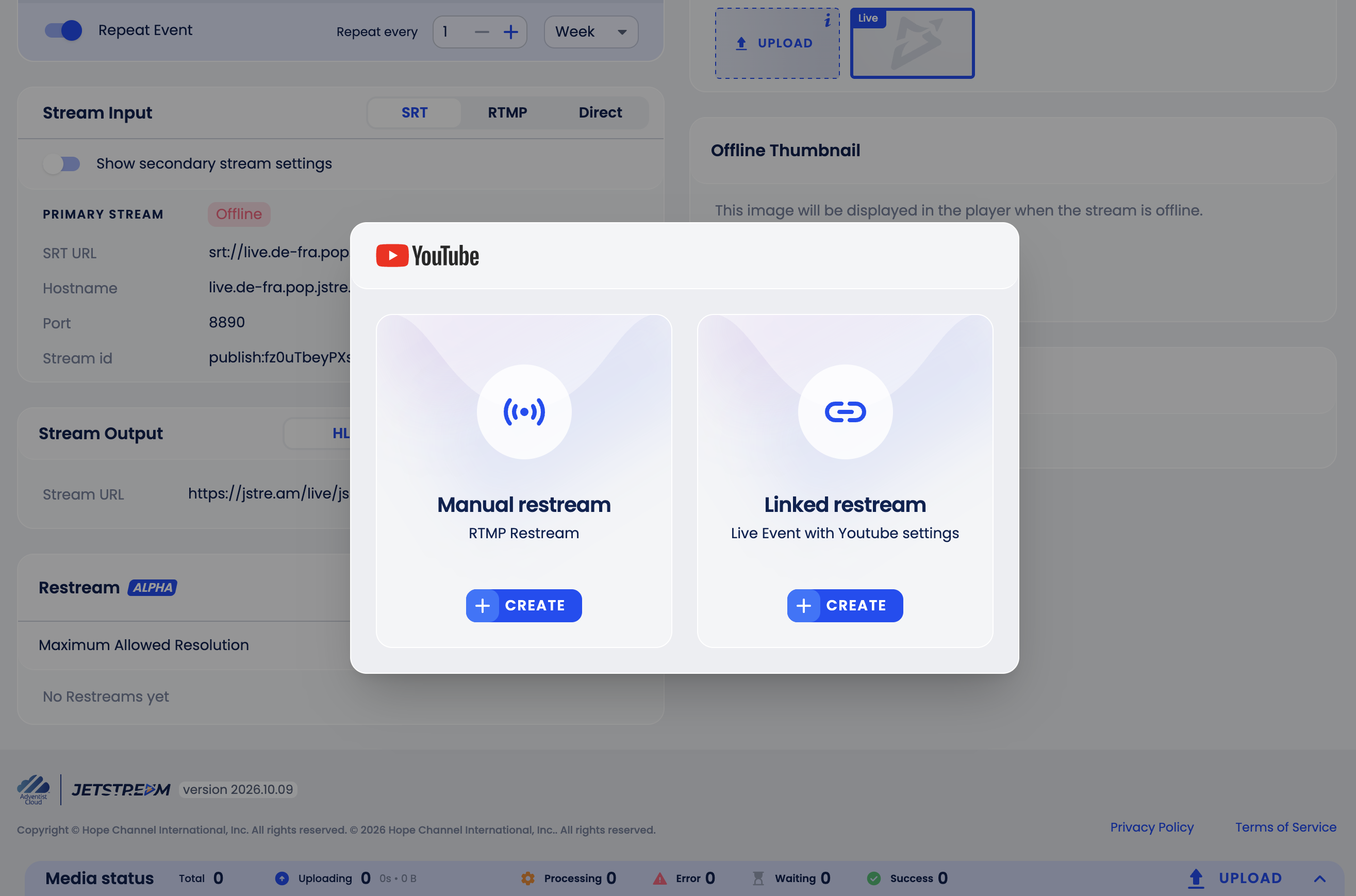This screenshot has height=896, width=1356.
Task: Click the Uploading status icon
Action: coord(282,878)
